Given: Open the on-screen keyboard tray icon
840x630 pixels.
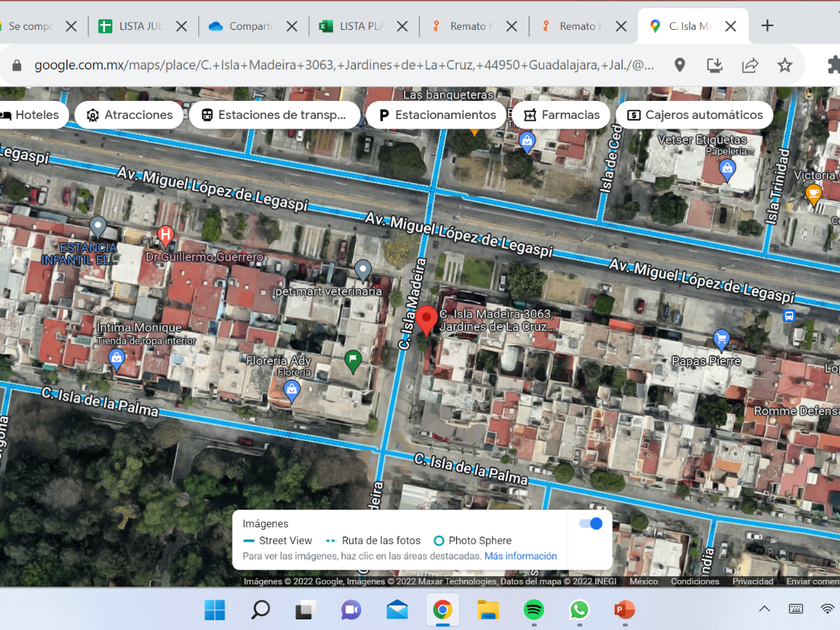Looking at the screenshot, I should (796, 609).
